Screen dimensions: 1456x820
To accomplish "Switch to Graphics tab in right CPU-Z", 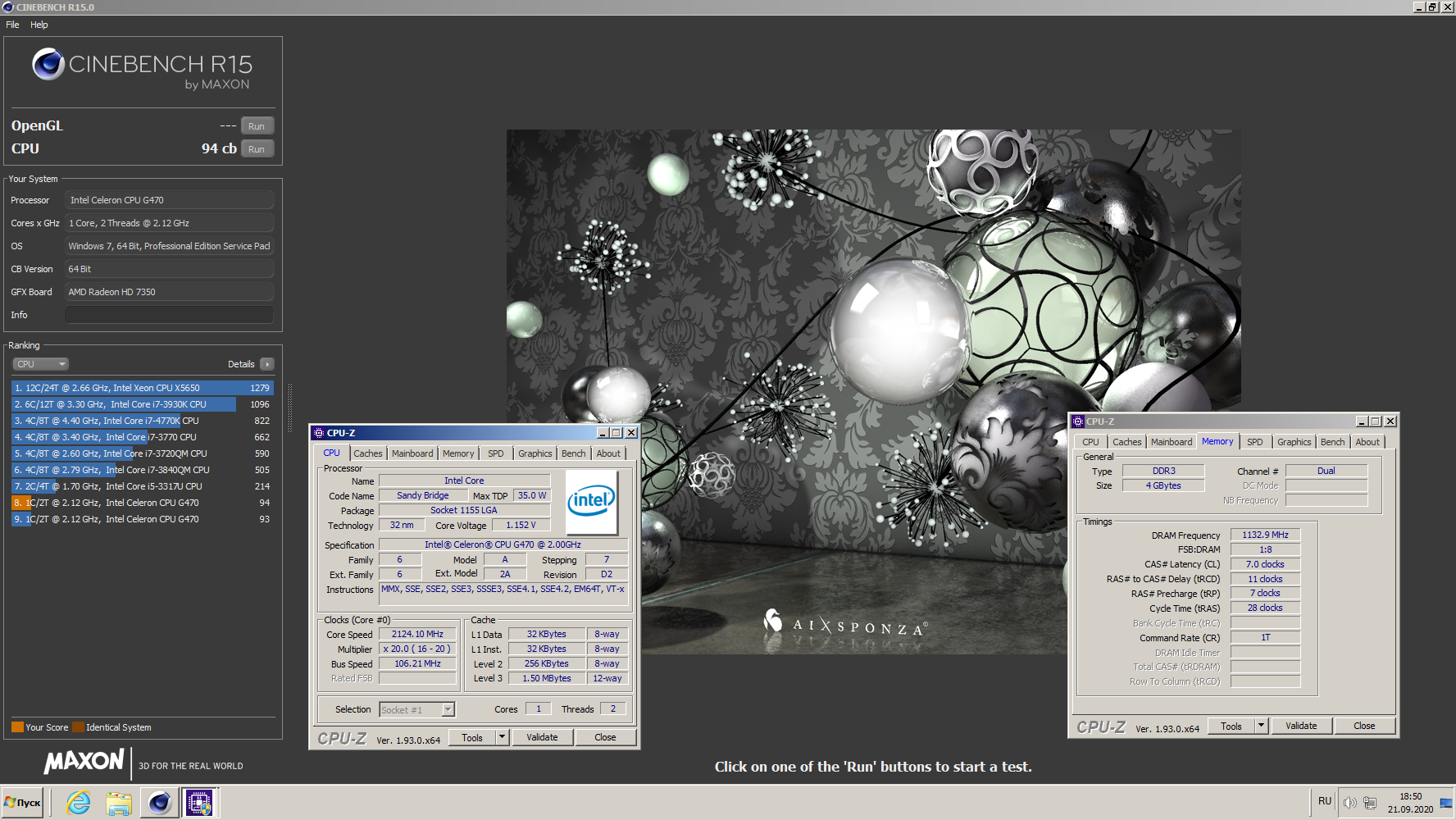I will coord(1294,442).
